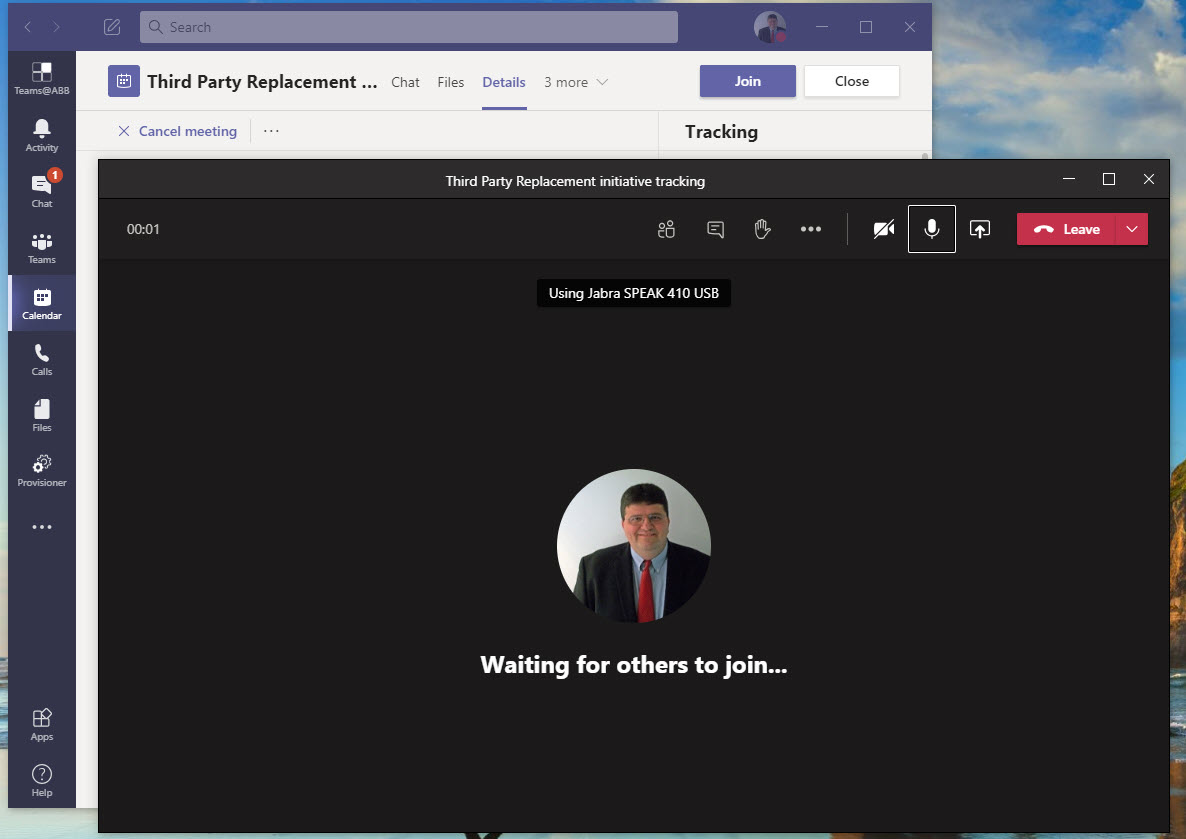
Task: Open the meeting conversation chat icon
Action: tap(715, 229)
